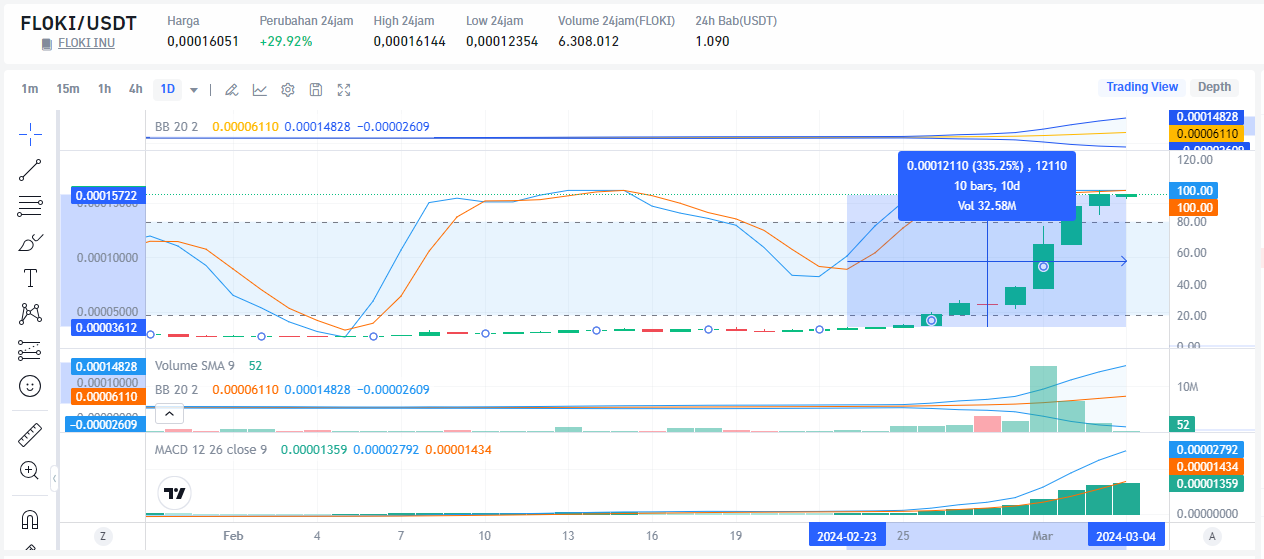Image resolution: width=1264 pixels, height=559 pixels.
Task: Collapse the drawing toolbar side handle
Action: (54, 480)
